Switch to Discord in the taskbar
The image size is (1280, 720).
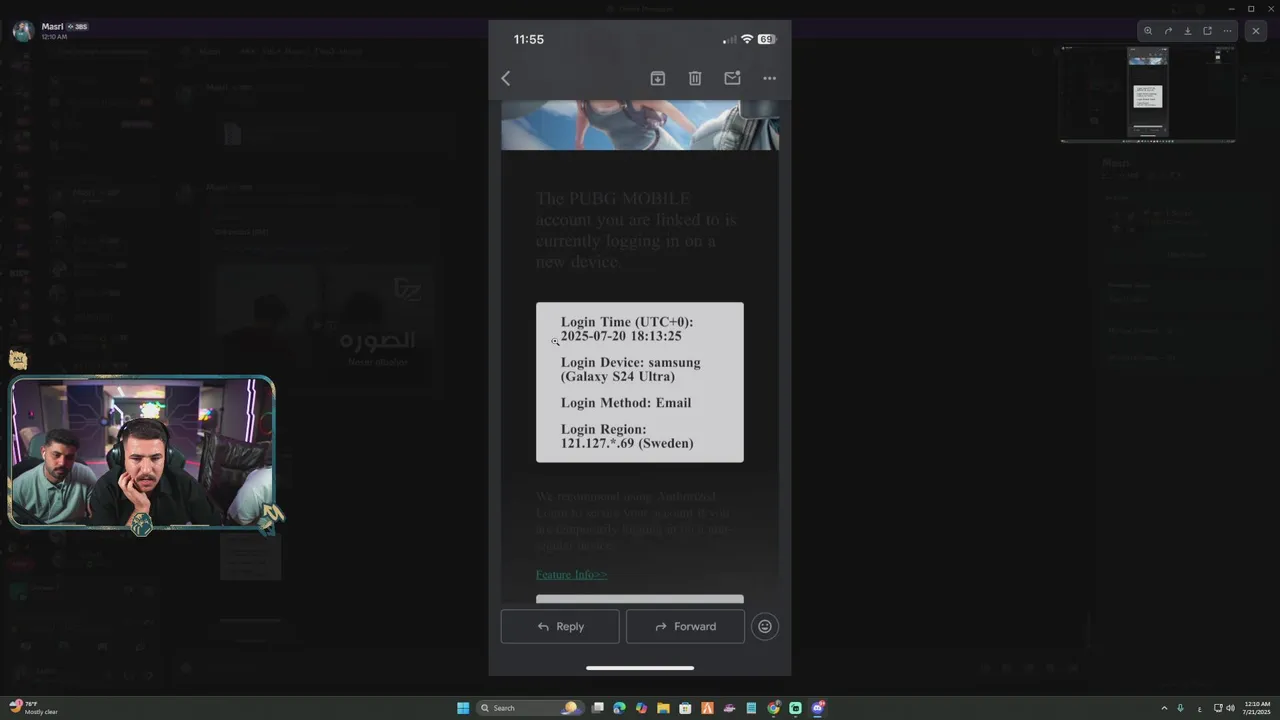[x=818, y=708]
